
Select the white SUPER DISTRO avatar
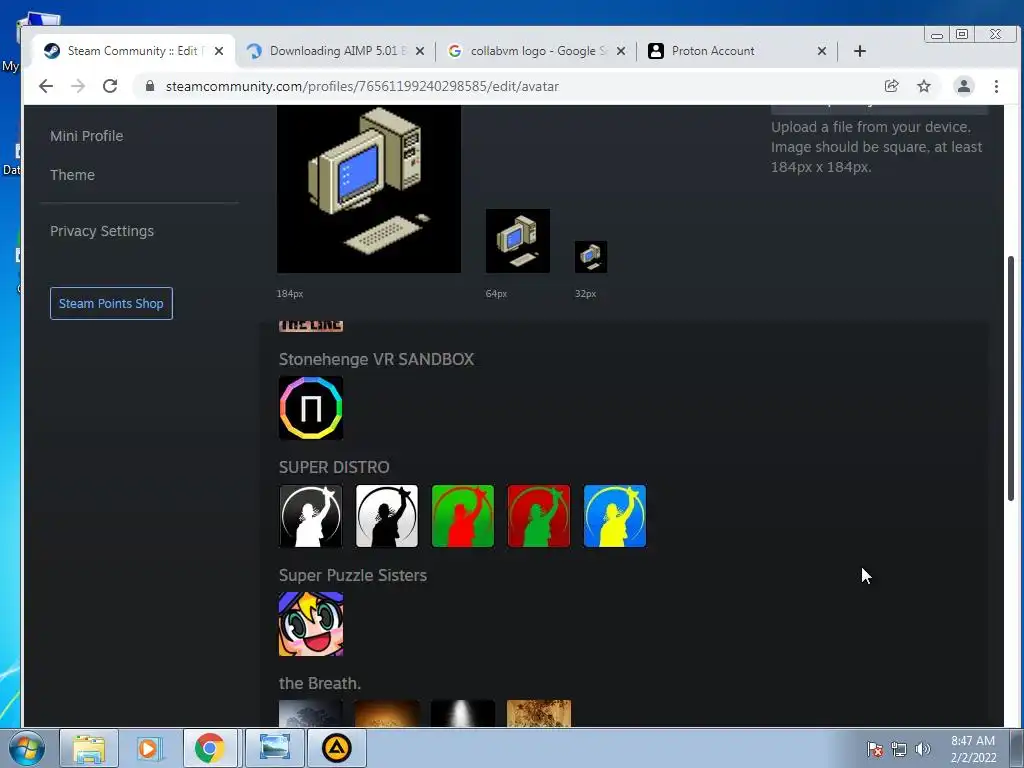pyautogui.click(x=387, y=516)
